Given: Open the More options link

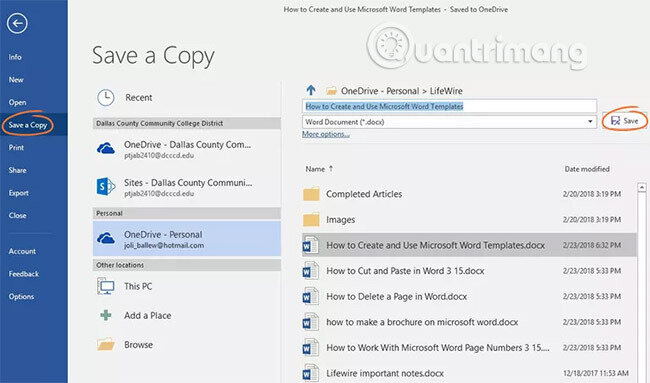Looking at the screenshot, I should pos(326,134).
